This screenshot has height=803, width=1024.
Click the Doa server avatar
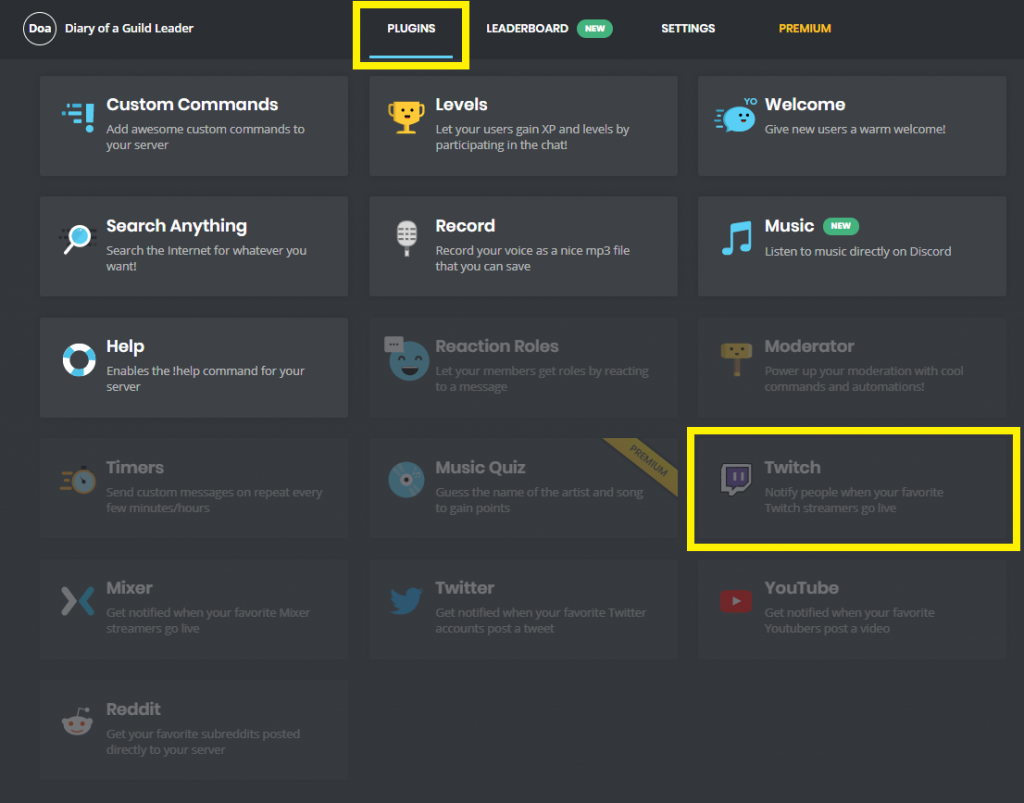click(40, 28)
